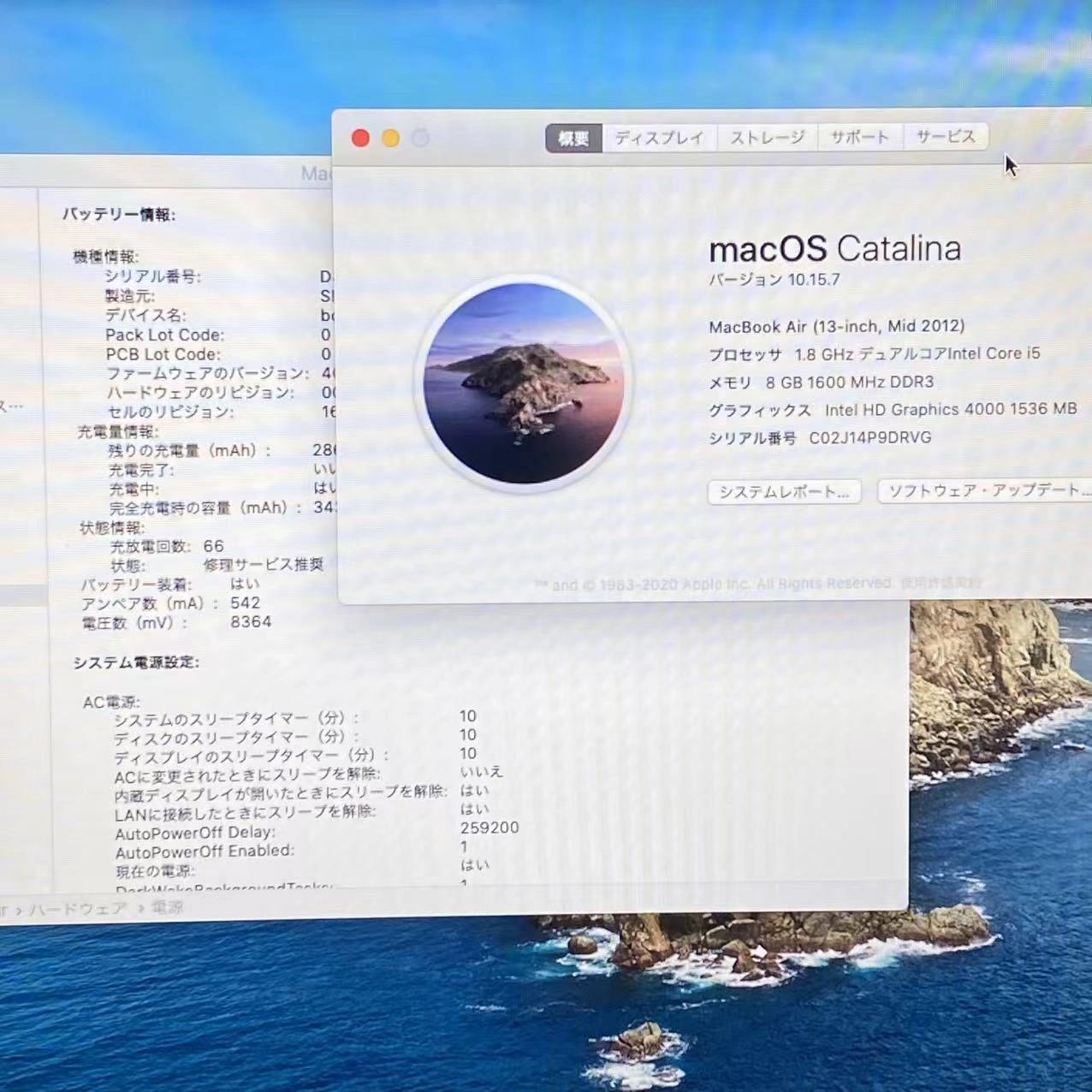
Task: Select 電源 in the breadcrumb path
Action: (x=168, y=910)
